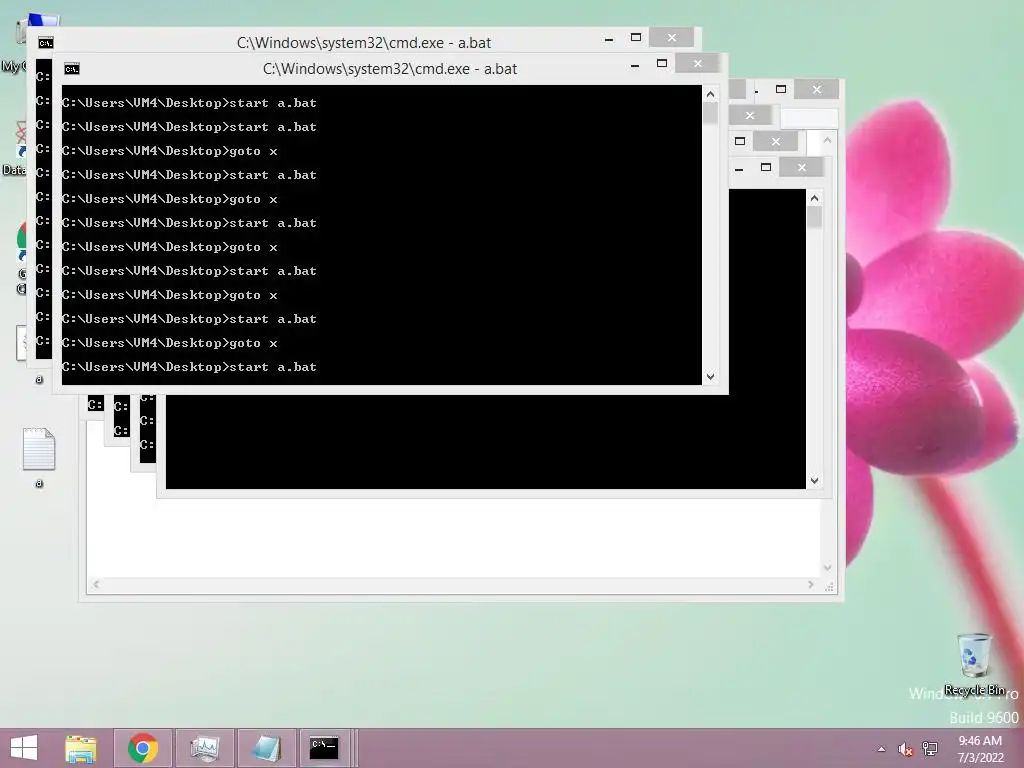The height and width of the screenshot is (768, 1024).
Task: Maximize the front cmd.exe a.bat window
Action: (x=662, y=63)
